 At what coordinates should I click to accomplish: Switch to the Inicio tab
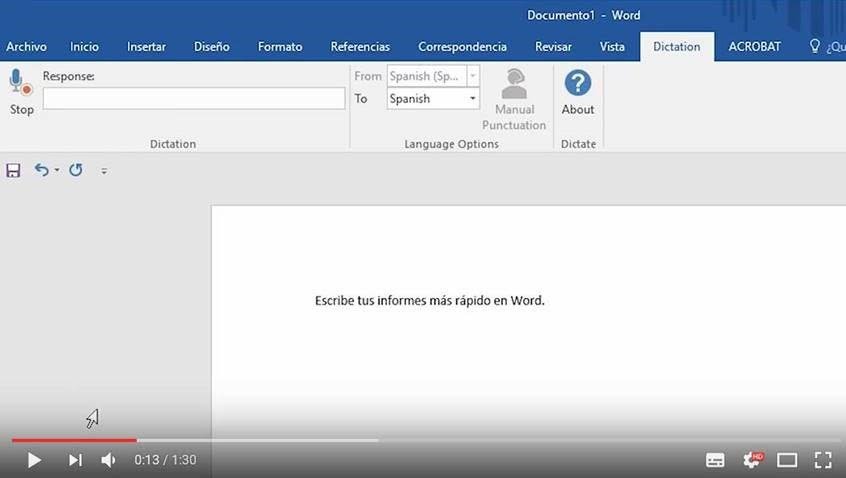(84, 47)
